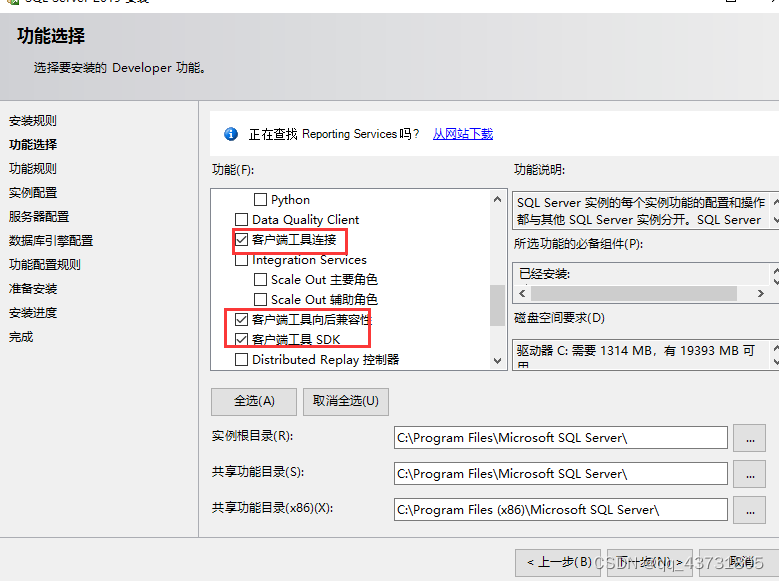Select the Python label in the feature list
The width and height of the screenshot is (779, 581).
pos(290,200)
